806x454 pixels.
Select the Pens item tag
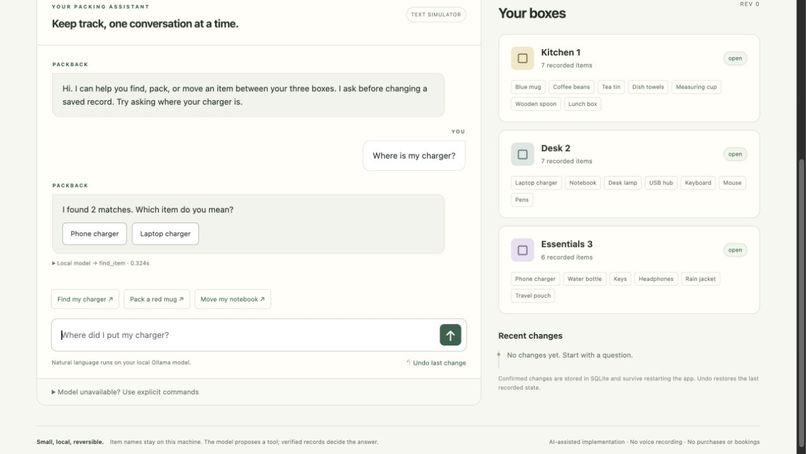tap(522, 199)
